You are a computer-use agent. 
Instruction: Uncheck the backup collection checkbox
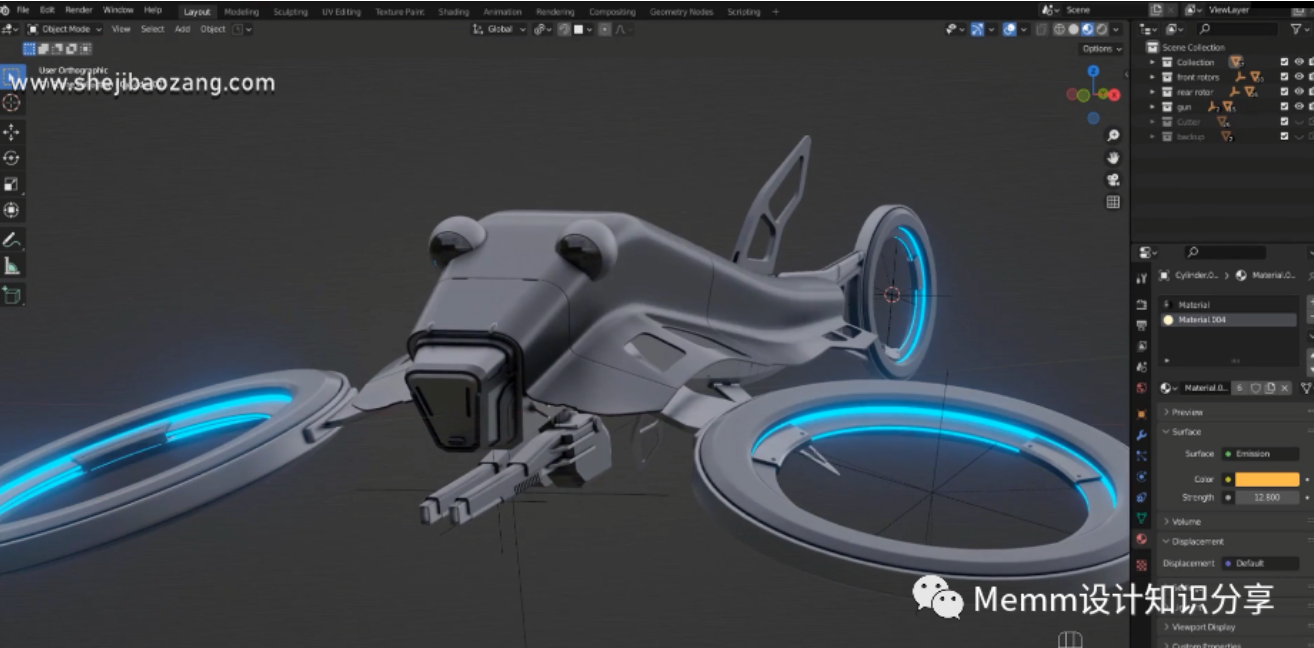[x=1284, y=136]
